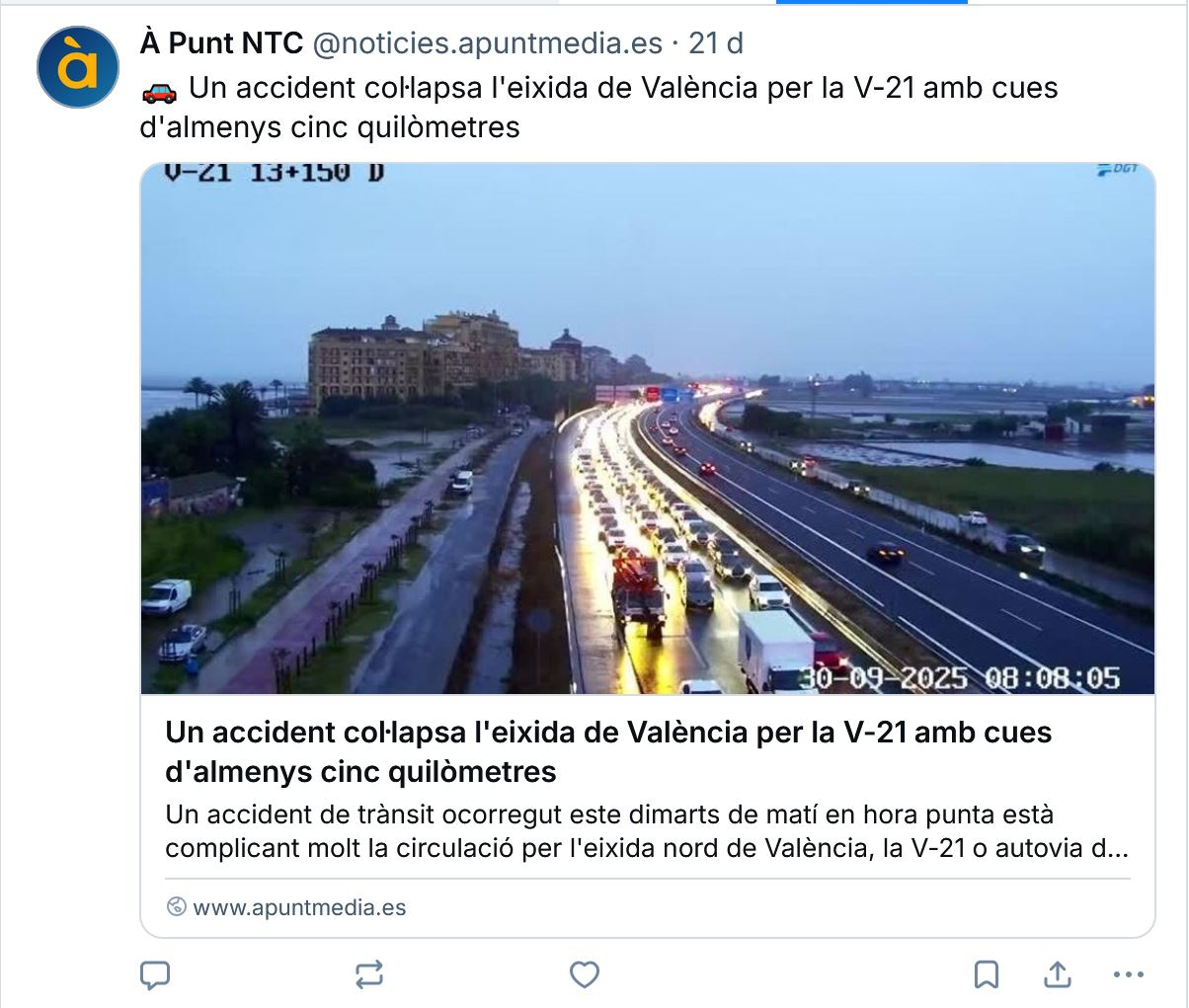Open the À Punt NTC avatar
This screenshot has height=1008, width=1189.
[x=78, y=67]
